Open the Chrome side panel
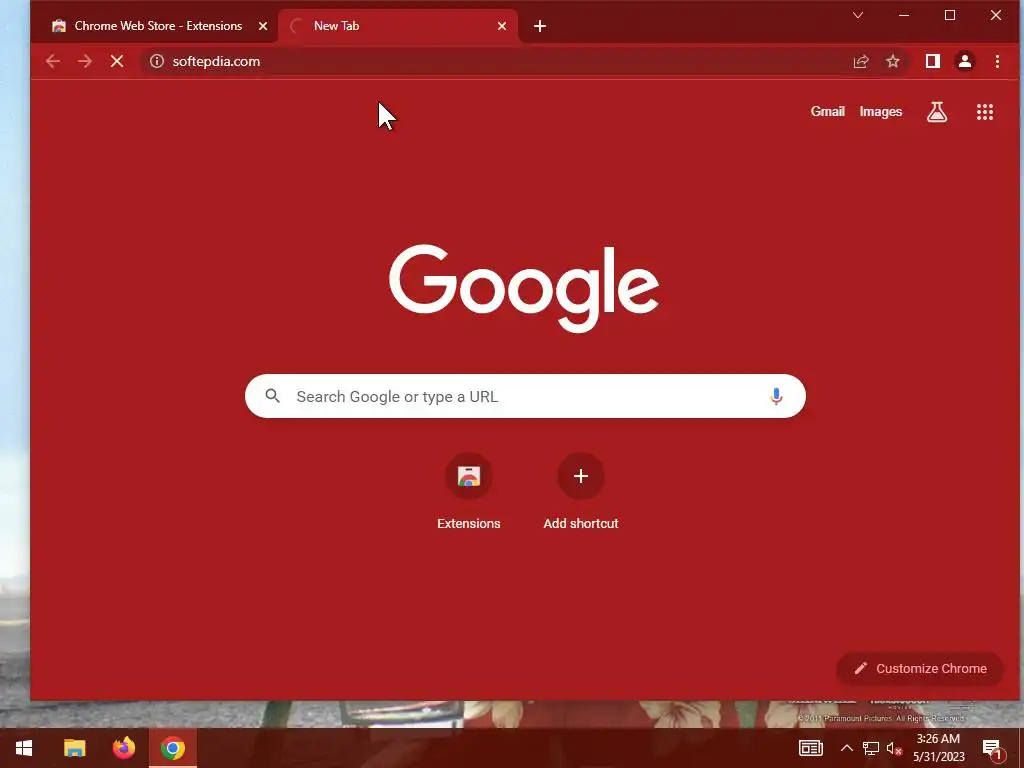Viewport: 1024px width, 768px height. tap(933, 61)
